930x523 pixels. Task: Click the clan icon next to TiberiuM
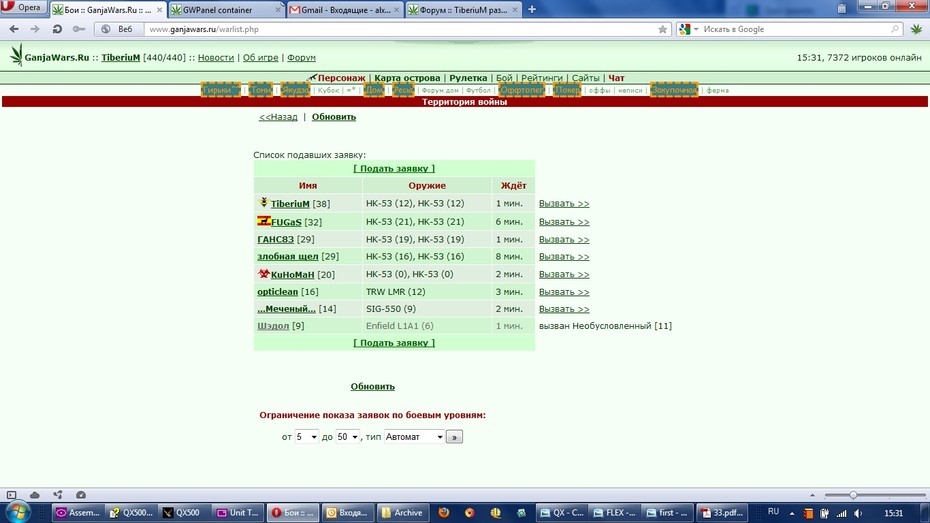click(x=264, y=202)
